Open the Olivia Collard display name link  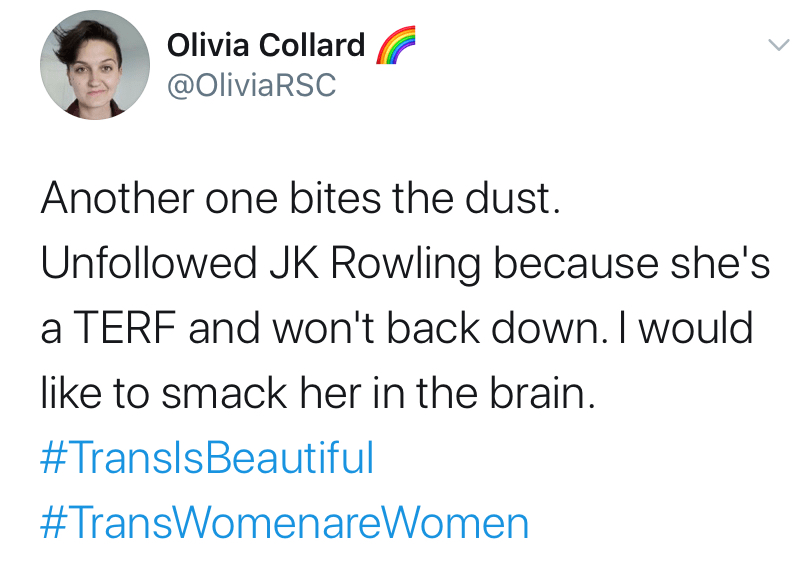(266, 46)
